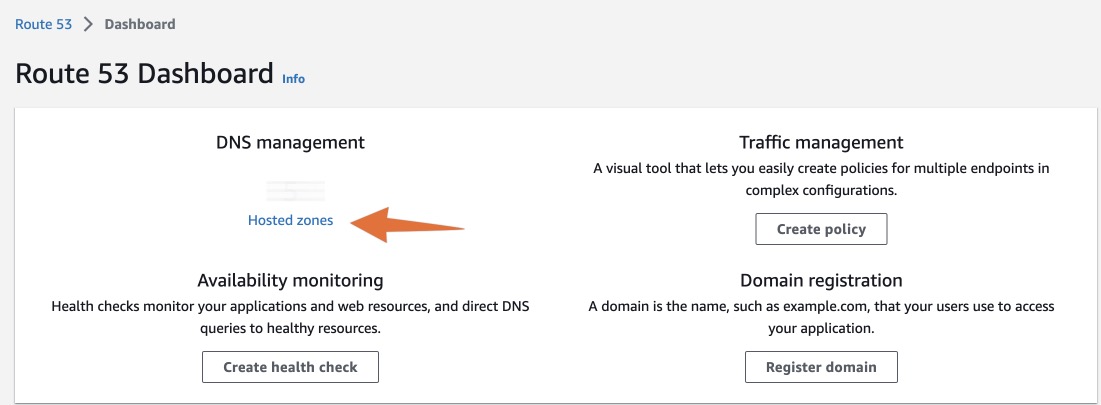Image resolution: width=1101 pixels, height=405 pixels.
Task: Click the Create policy button
Action: (821, 229)
